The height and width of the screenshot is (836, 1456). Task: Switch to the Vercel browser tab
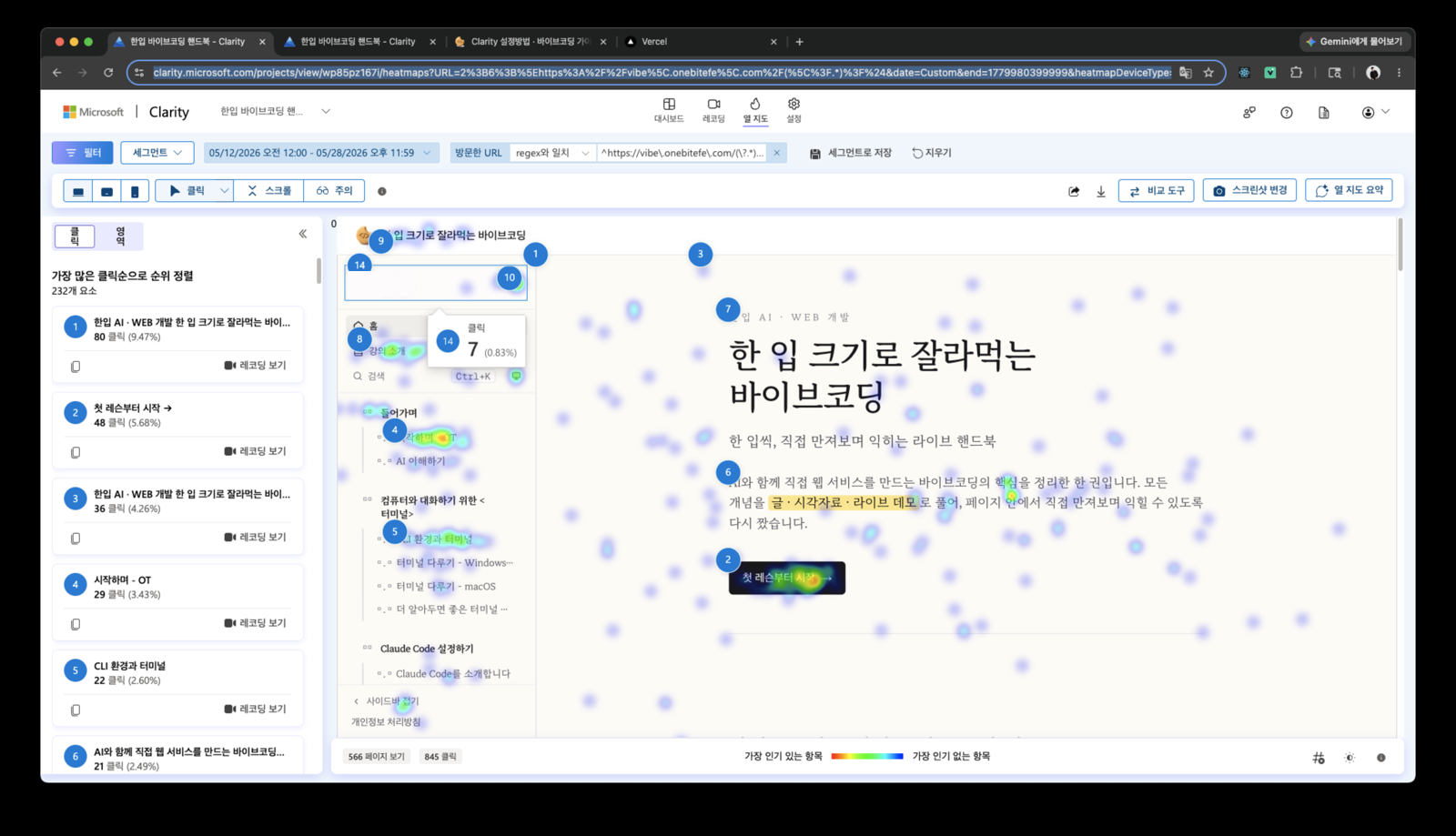click(x=700, y=42)
